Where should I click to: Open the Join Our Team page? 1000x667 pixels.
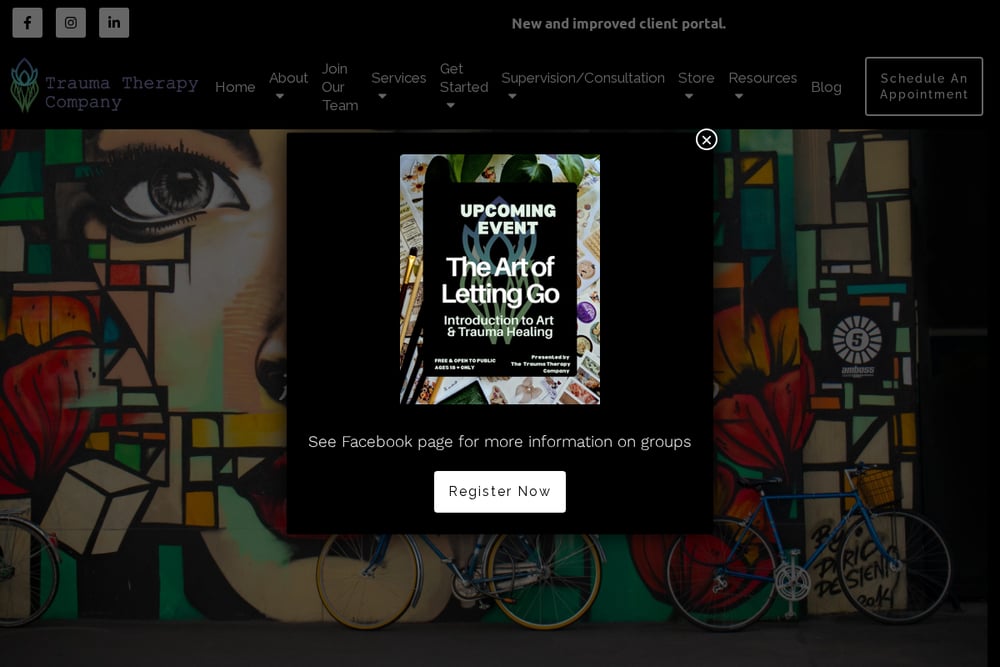339,87
